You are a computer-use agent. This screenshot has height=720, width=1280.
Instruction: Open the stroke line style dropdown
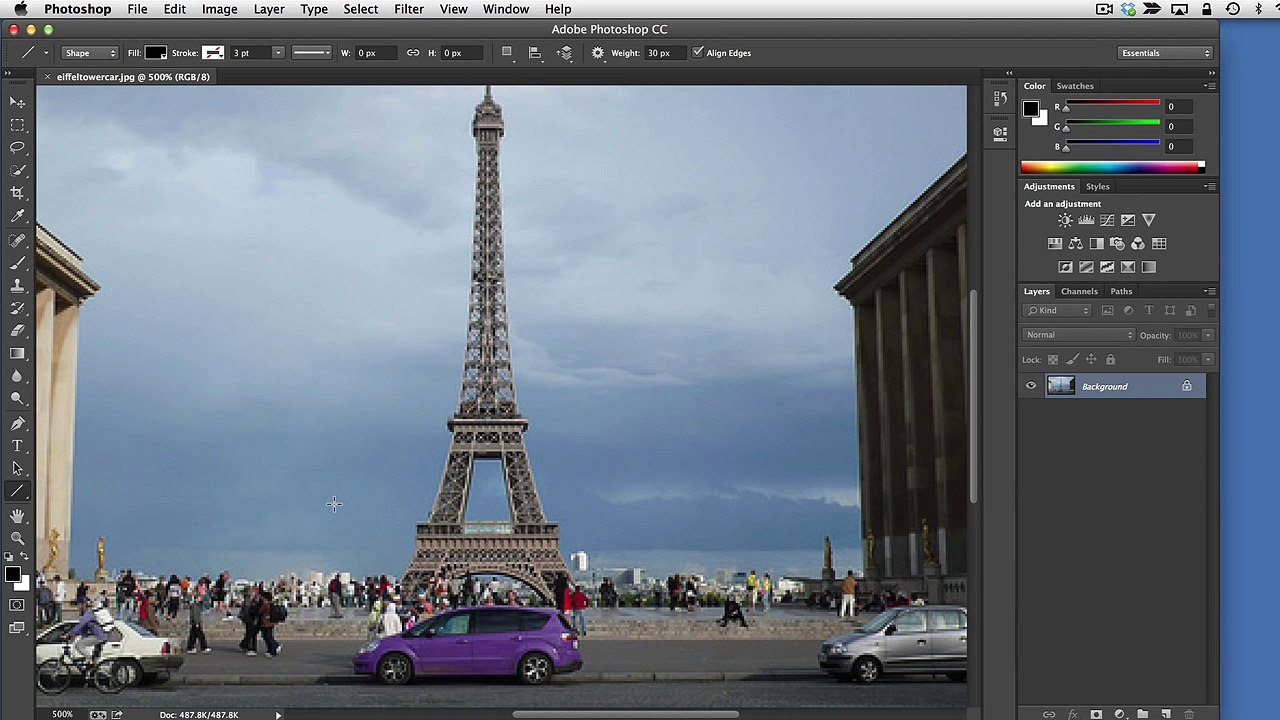(x=312, y=53)
